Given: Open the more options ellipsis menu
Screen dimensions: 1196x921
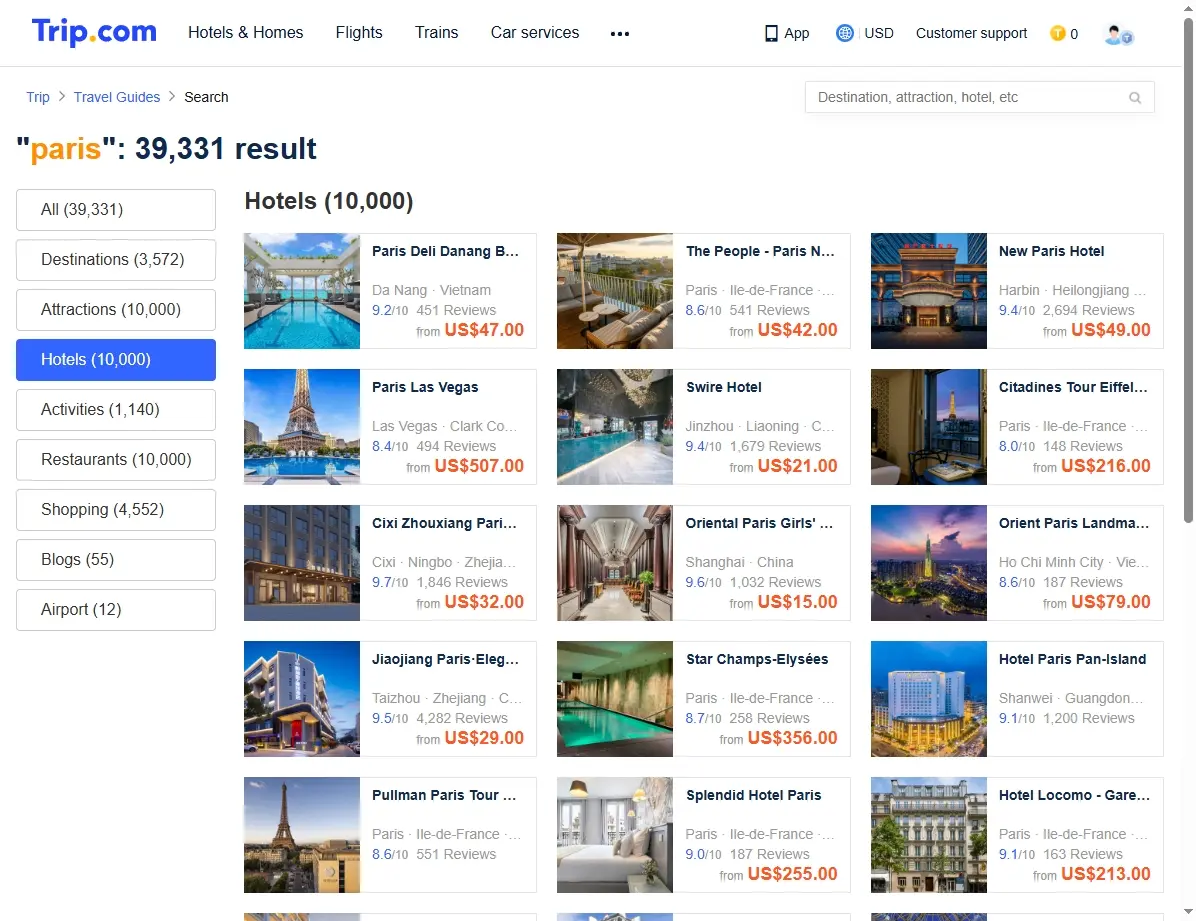Looking at the screenshot, I should pos(619,34).
